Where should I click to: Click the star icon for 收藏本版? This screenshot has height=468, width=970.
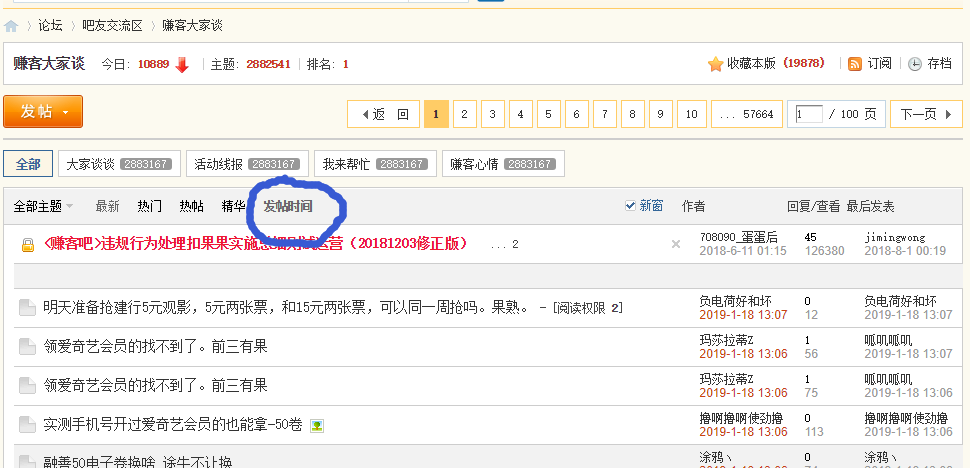(x=715, y=64)
